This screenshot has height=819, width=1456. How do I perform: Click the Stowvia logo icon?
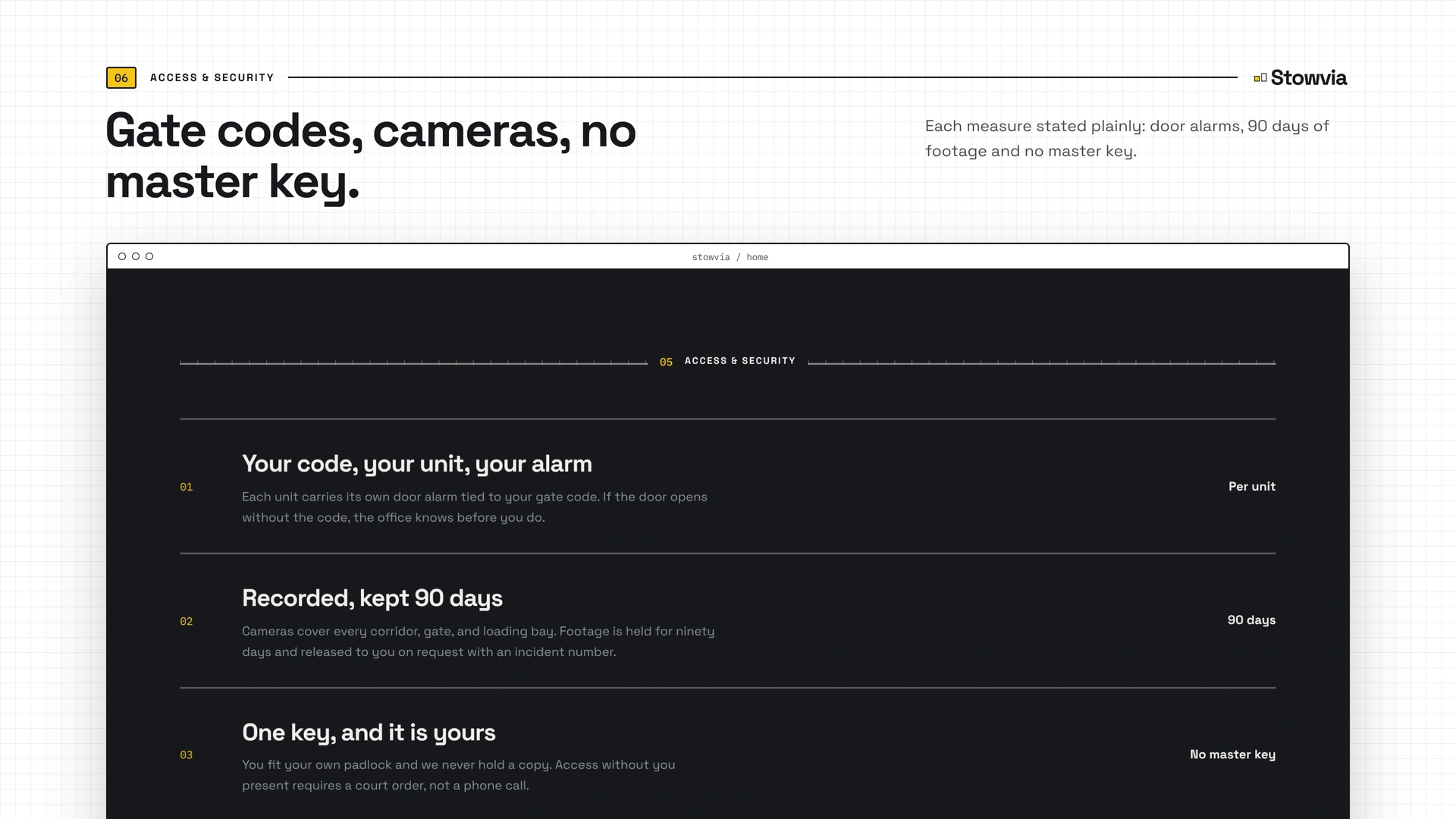1260,78
